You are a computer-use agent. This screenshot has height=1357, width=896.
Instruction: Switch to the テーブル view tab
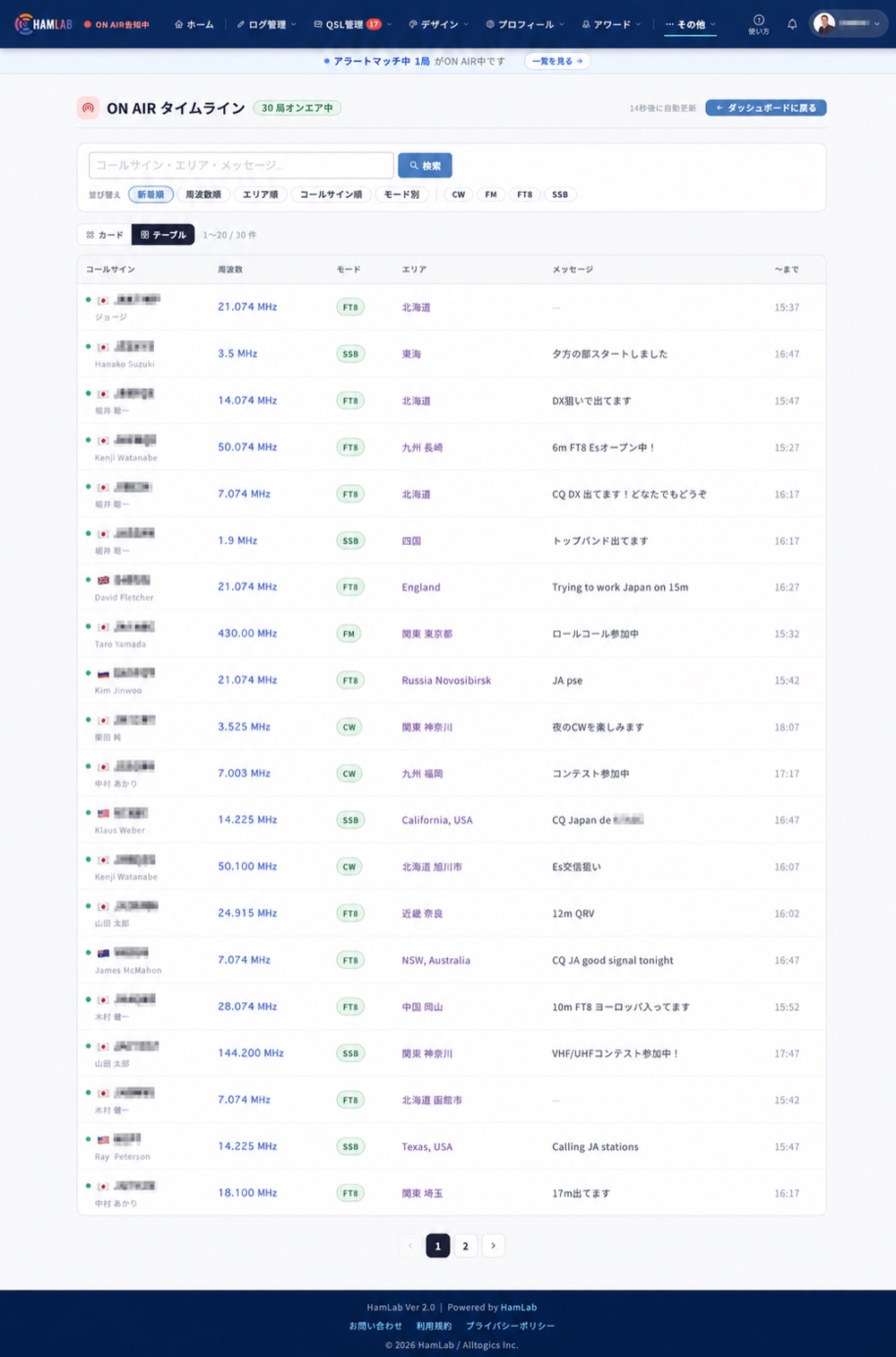pos(163,235)
